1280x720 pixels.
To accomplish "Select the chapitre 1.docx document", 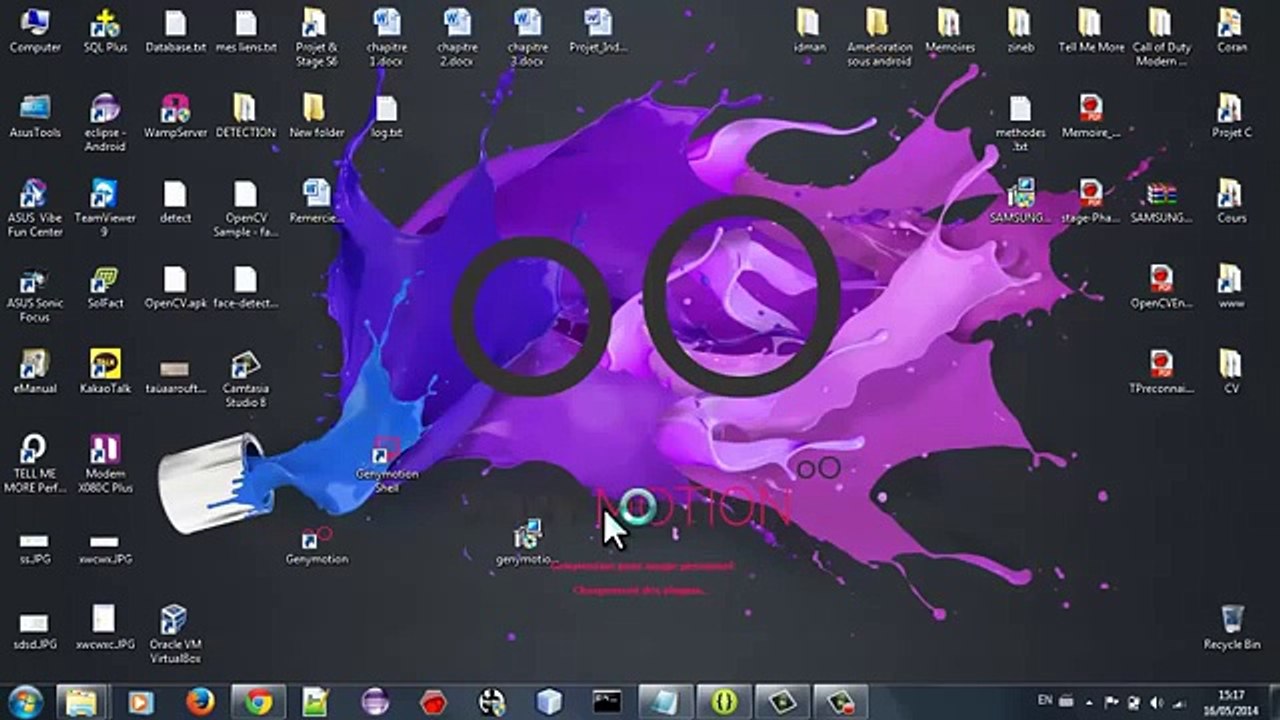I will pyautogui.click(x=386, y=38).
